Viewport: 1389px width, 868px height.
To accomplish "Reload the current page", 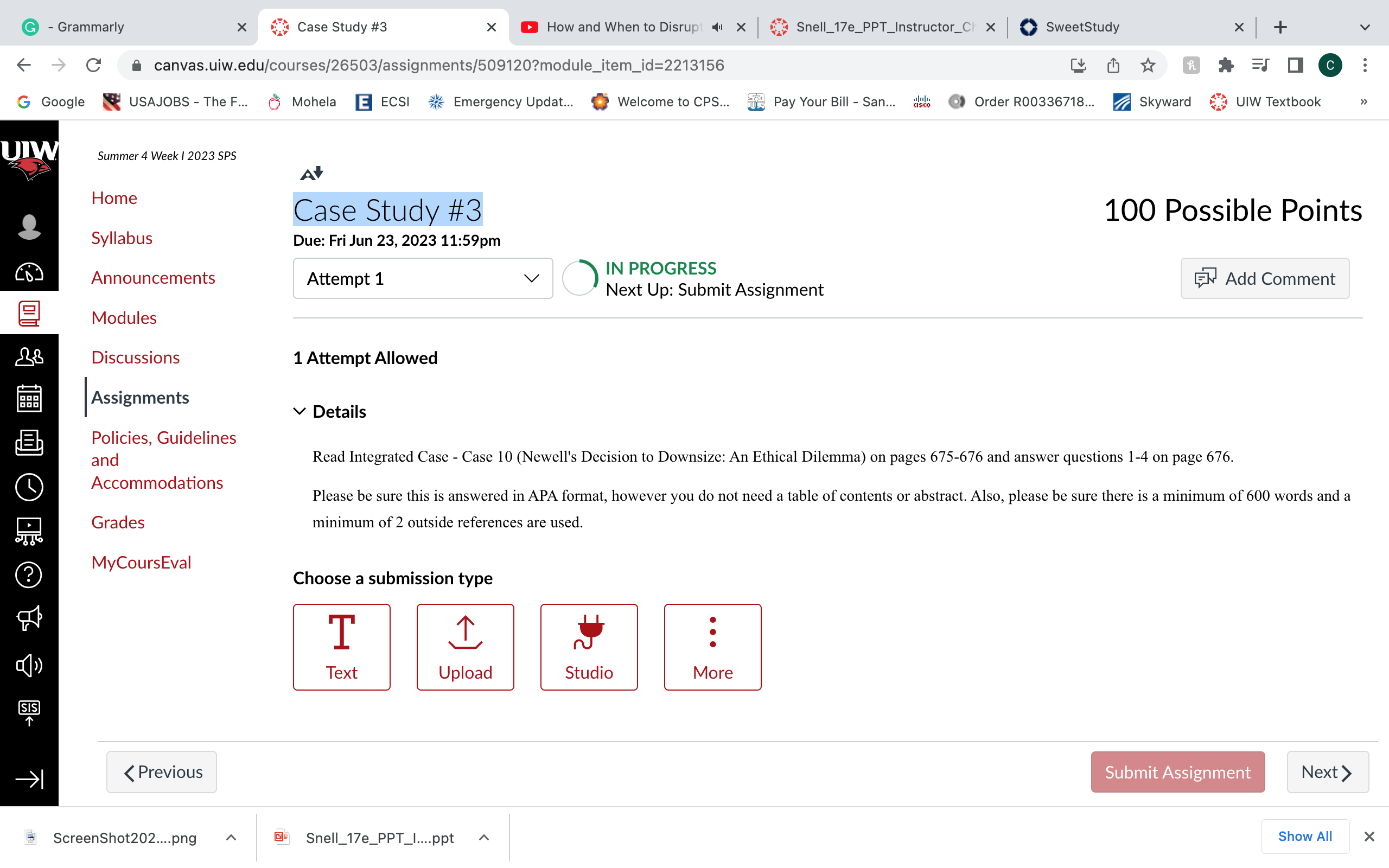I will (x=93, y=65).
